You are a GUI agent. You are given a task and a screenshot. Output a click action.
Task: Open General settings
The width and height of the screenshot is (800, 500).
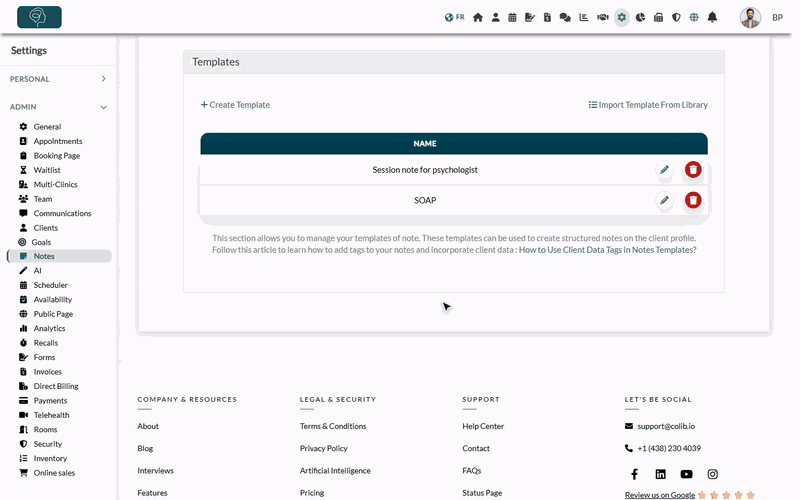pyautogui.click(x=47, y=127)
